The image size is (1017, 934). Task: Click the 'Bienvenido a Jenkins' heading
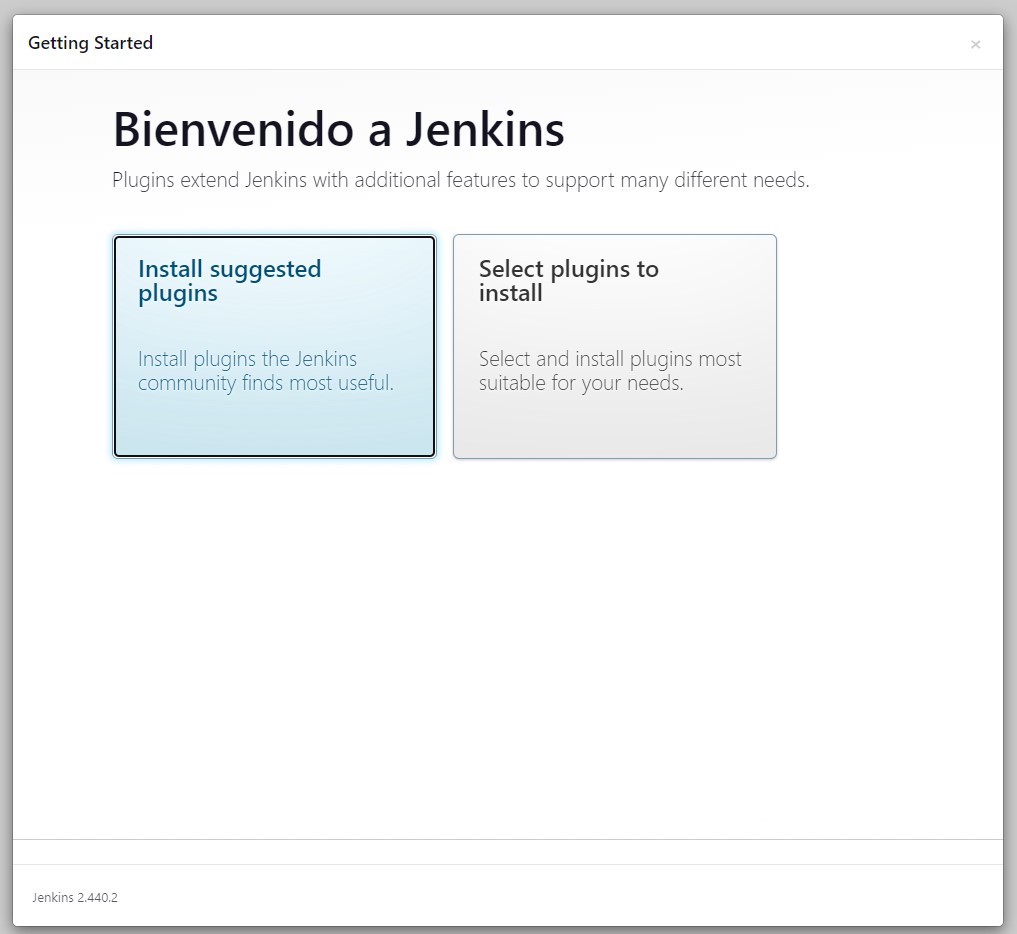[x=339, y=130]
